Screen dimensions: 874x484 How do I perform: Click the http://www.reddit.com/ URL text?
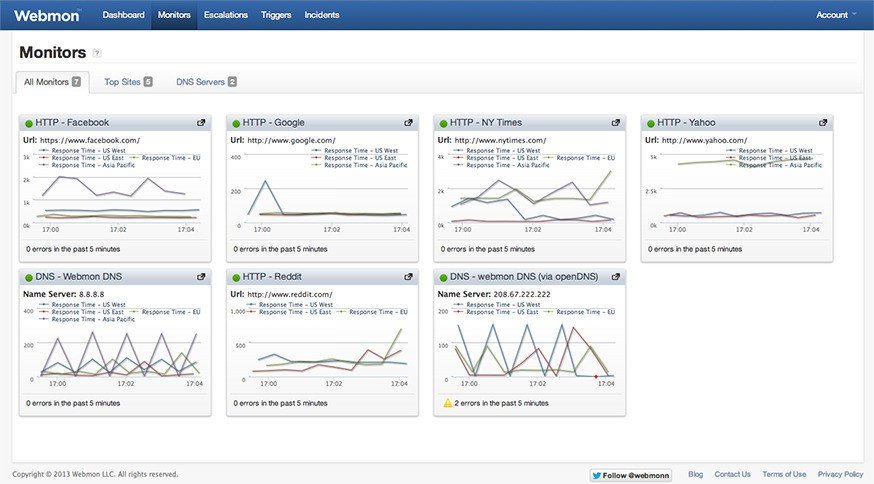click(290, 294)
